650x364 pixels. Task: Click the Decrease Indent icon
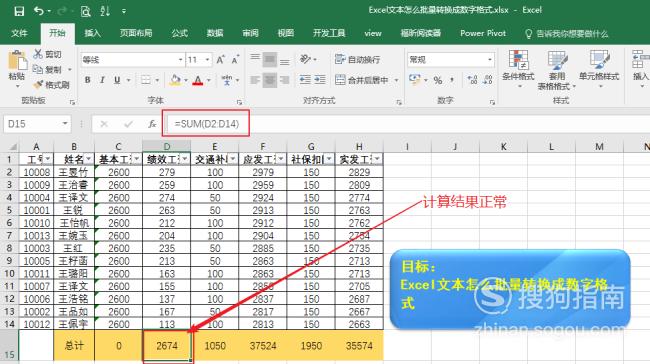pos(305,80)
